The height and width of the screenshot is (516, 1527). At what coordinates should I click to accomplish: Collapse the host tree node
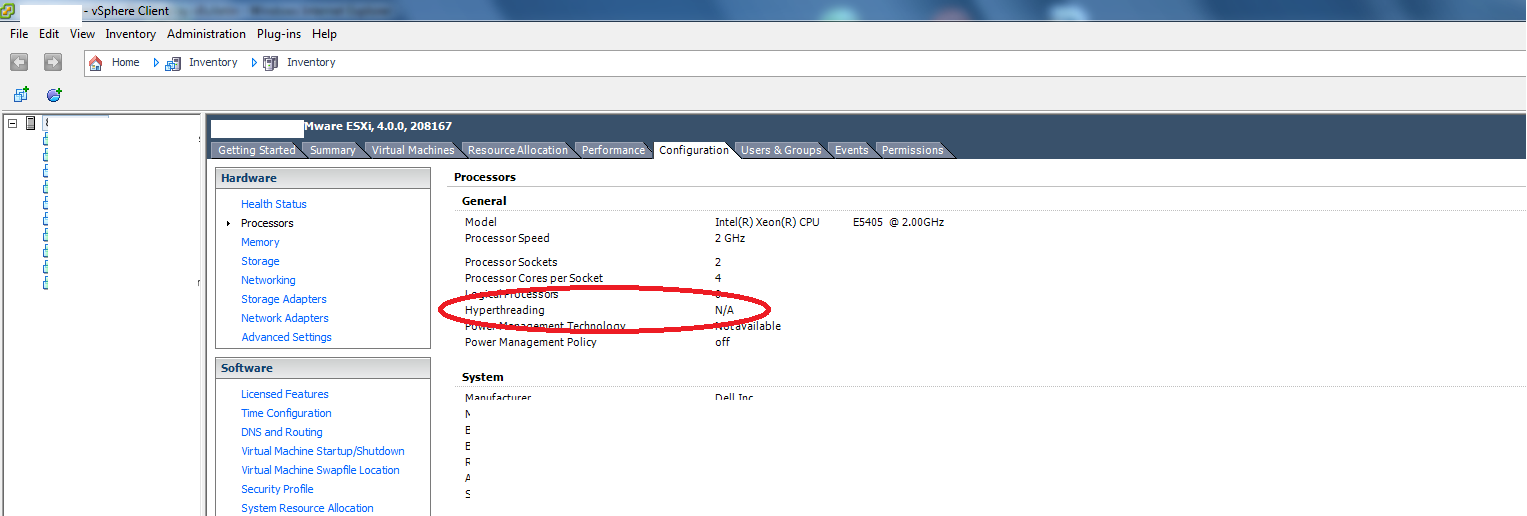tap(12, 123)
